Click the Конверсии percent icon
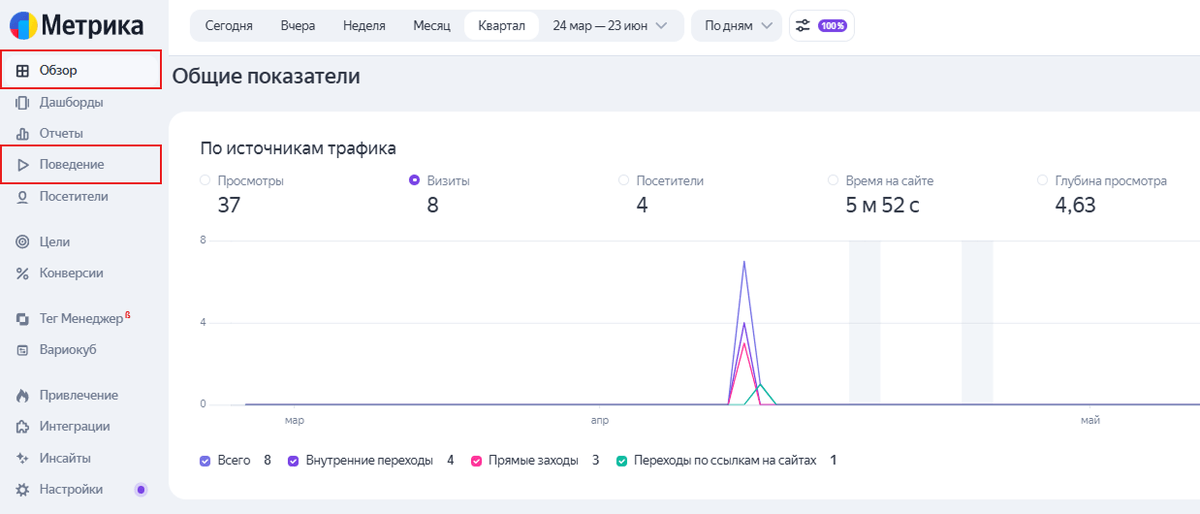This screenshot has width=1200, height=514. pyautogui.click(x=22, y=273)
